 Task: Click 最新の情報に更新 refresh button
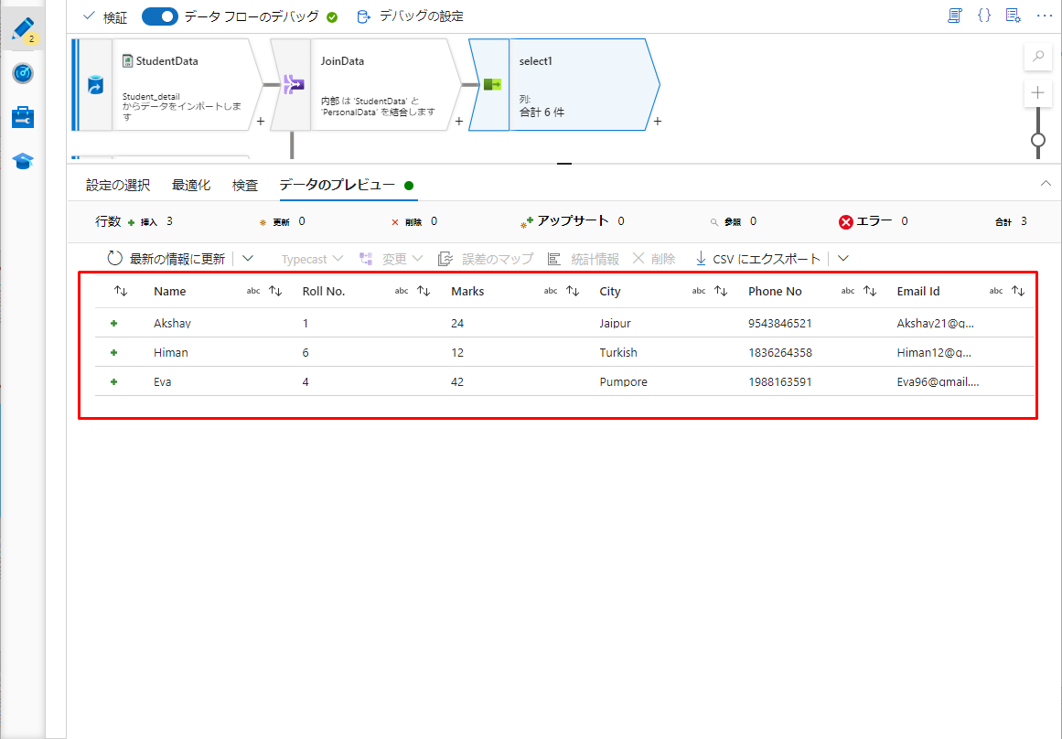click(166, 259)
